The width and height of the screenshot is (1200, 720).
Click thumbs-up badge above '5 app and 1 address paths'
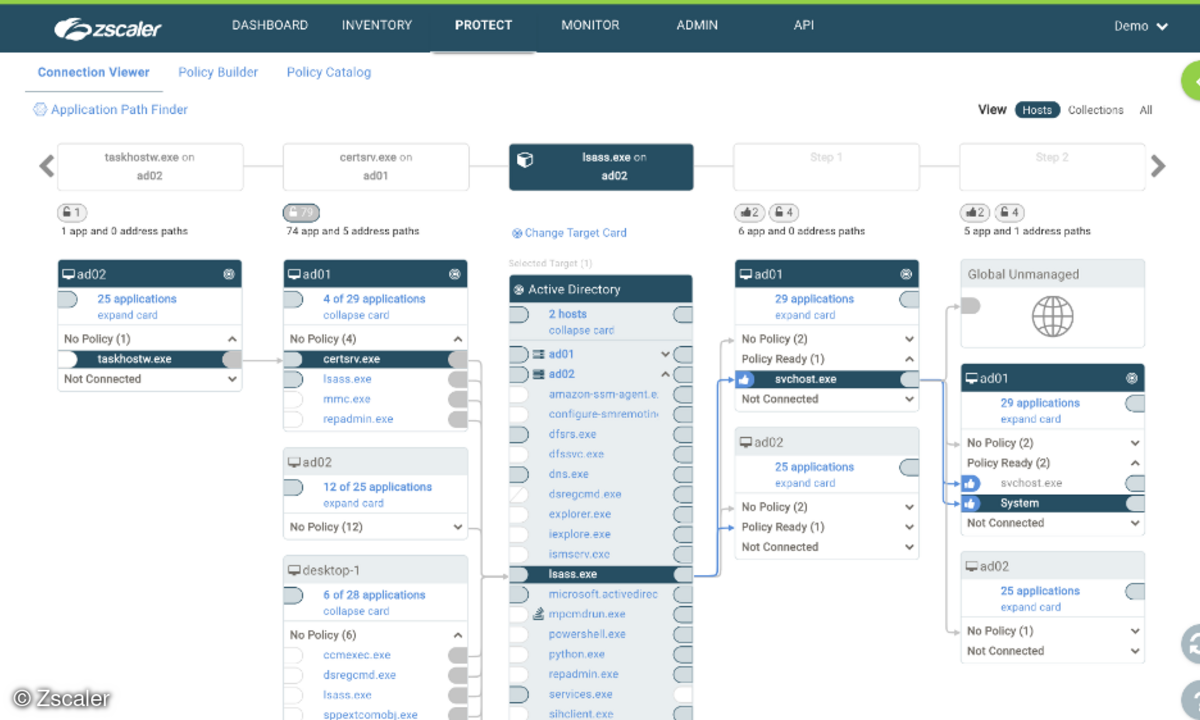coord(976,212)
